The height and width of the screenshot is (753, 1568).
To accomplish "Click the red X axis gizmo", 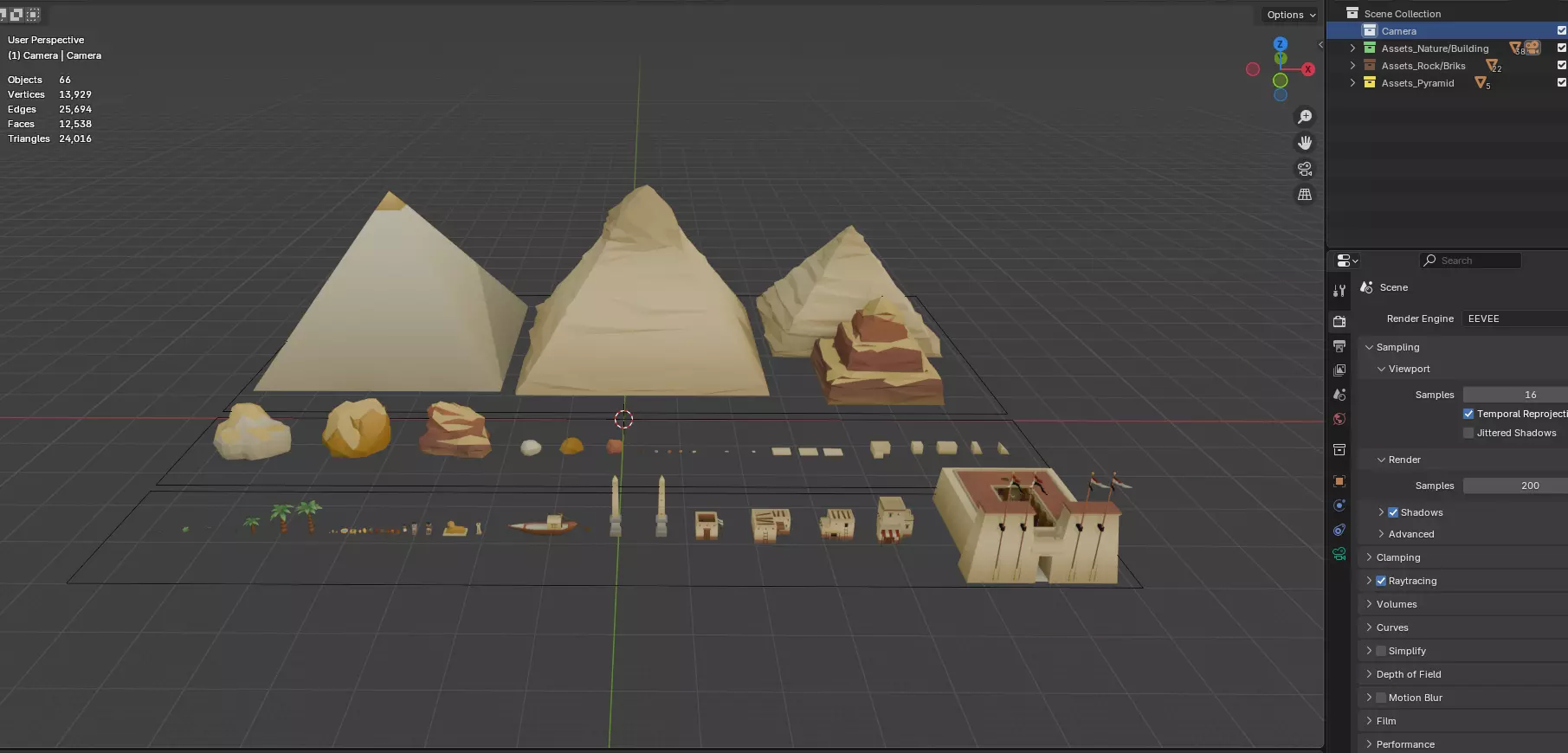I will [1307, 69].
